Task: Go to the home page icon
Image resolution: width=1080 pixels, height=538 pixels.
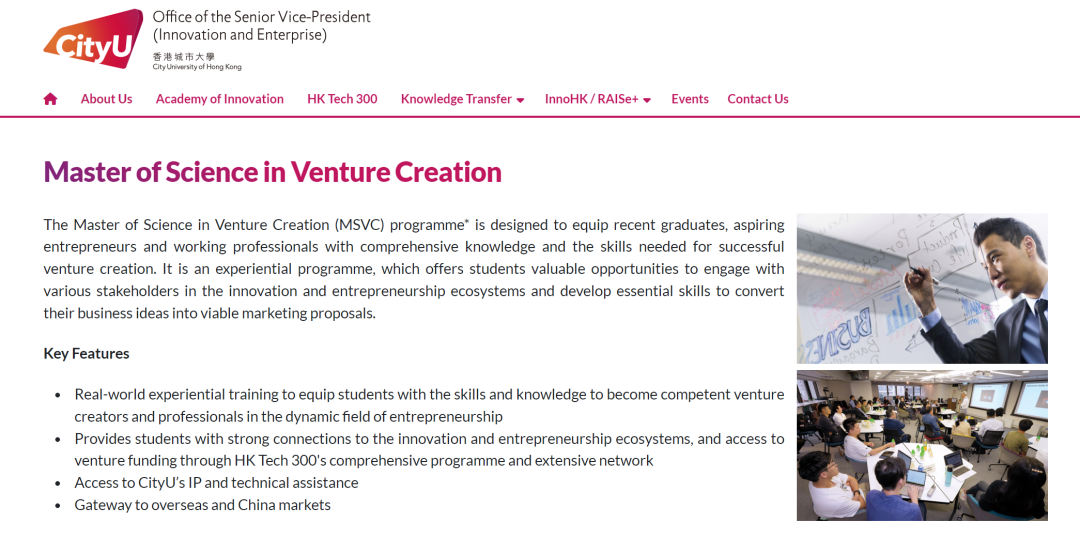Action: pyautogui.click(x=51, y=99)
